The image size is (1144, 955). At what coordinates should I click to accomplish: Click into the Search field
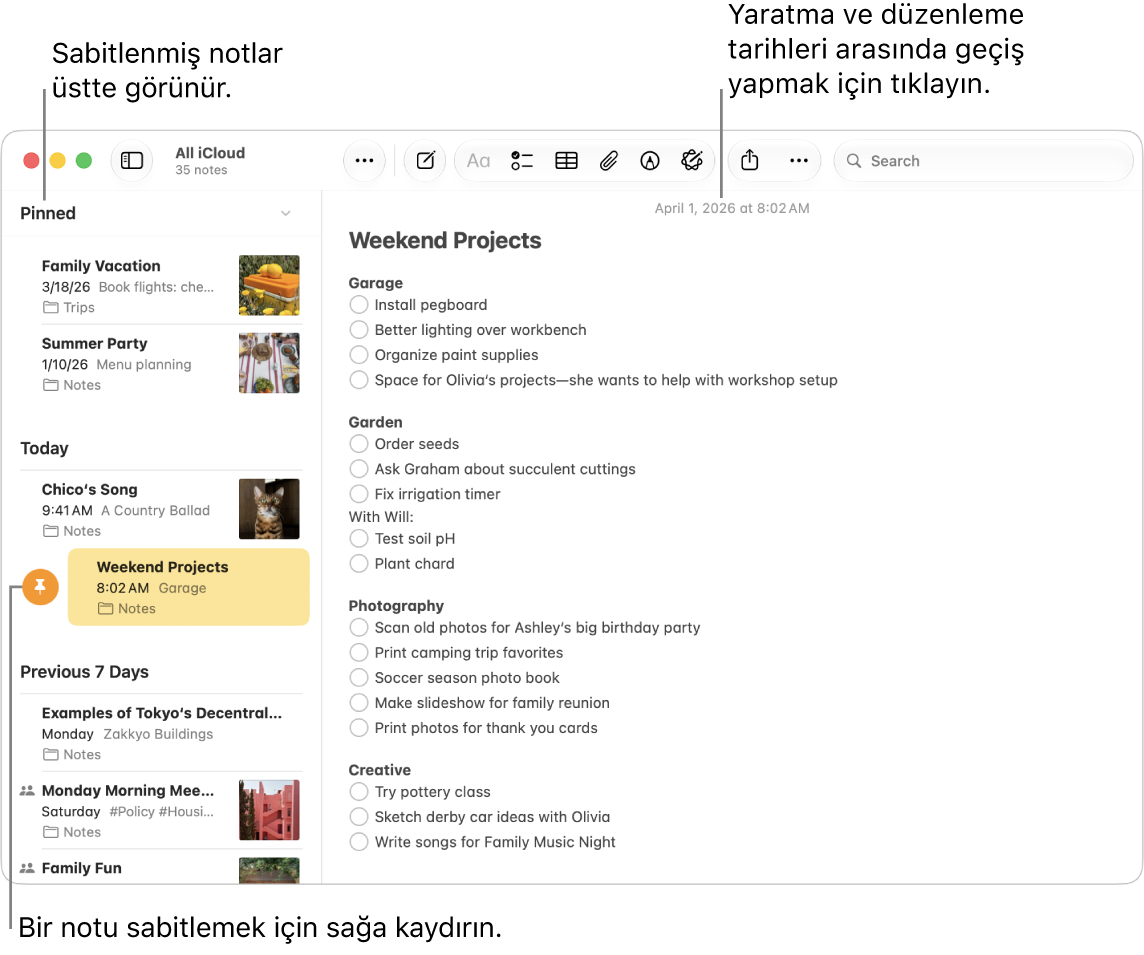point(983,161)
